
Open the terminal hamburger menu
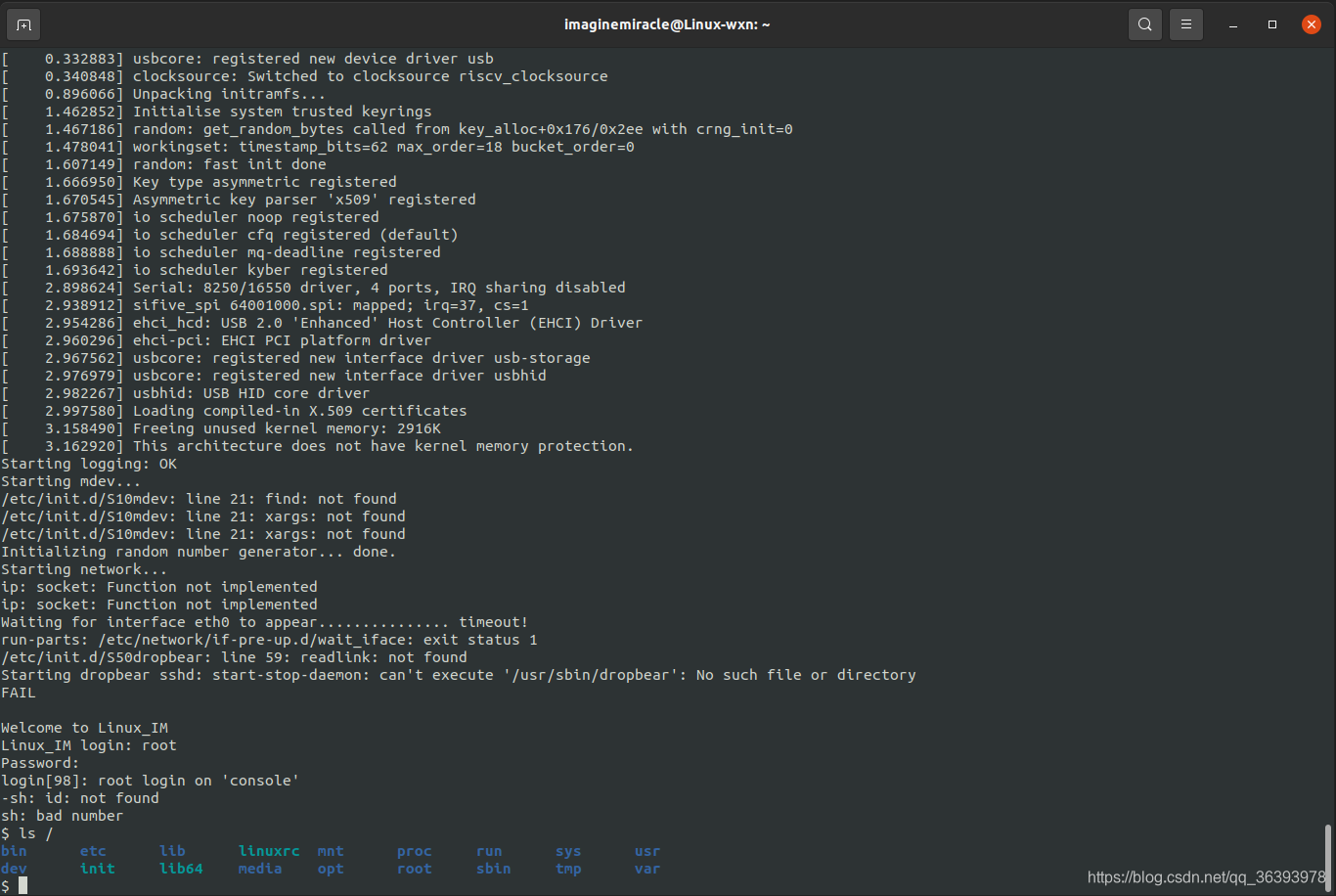tap(1186, 24)
